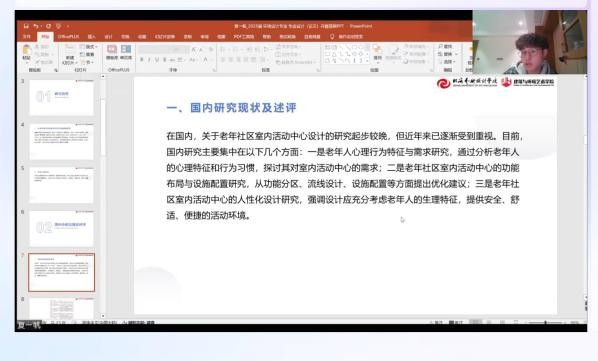Click the Paste clipboard icon
Viewport: 598px width, 361px height.
(26, 51)
